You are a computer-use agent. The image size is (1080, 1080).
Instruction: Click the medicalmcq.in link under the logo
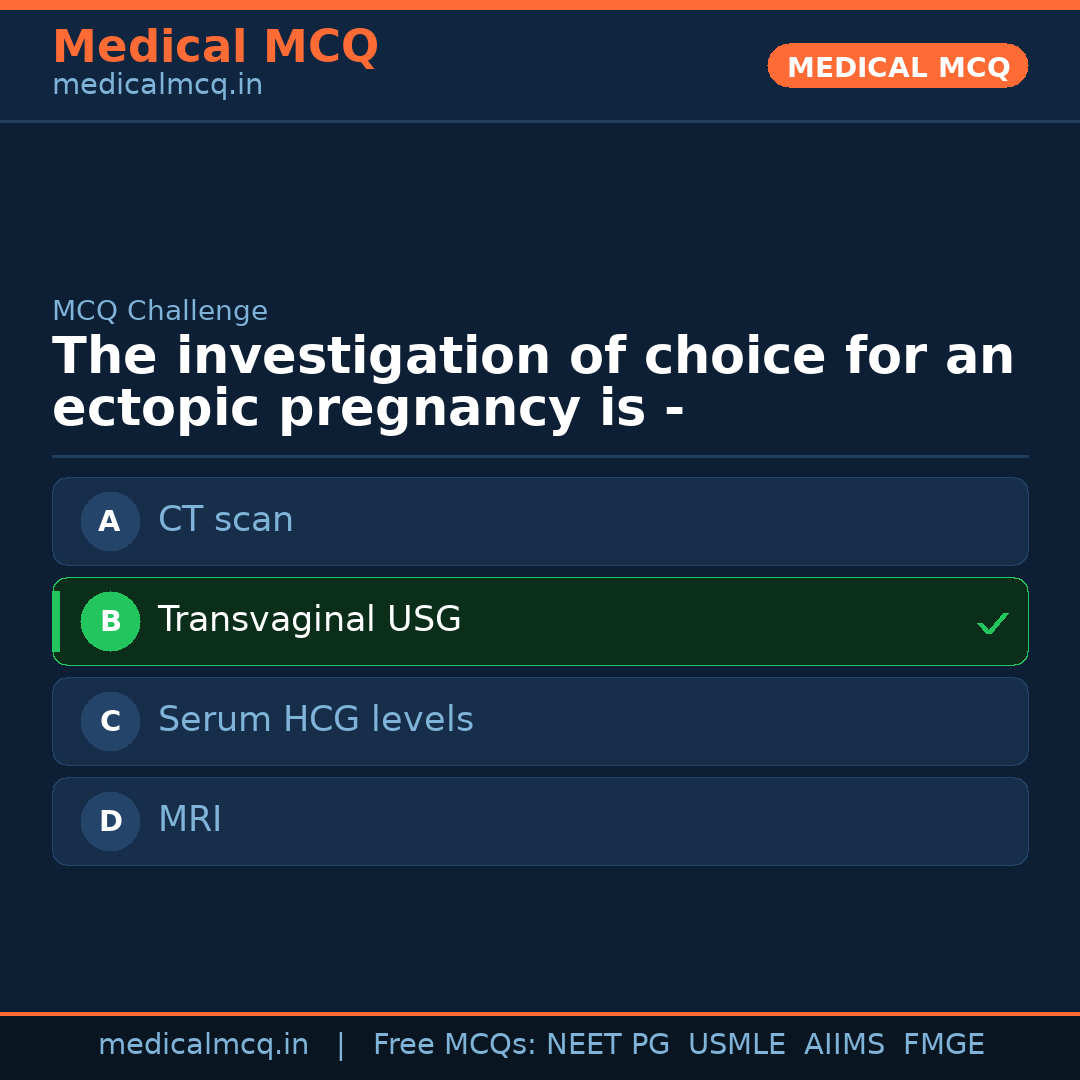pyautogui.click(x=156, y=84)
